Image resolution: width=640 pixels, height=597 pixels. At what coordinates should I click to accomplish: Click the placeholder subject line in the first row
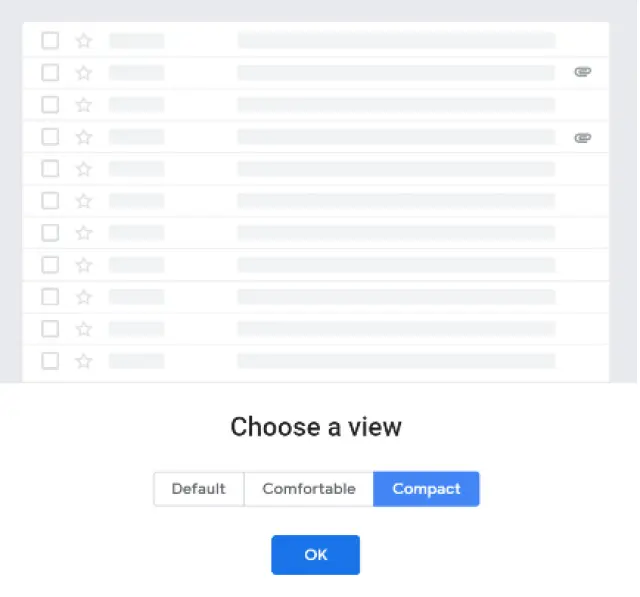[395, 41]
